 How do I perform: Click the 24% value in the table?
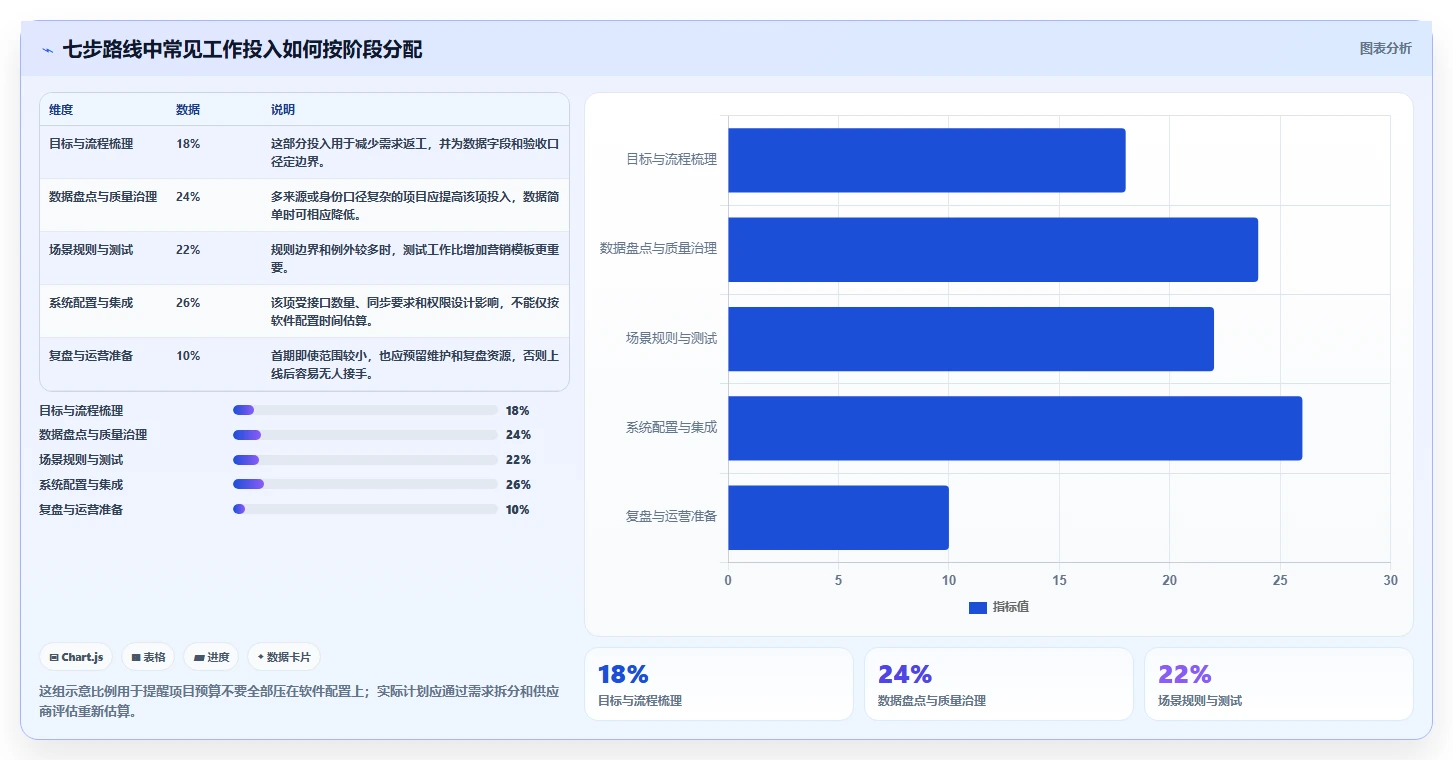coord(188,197)
